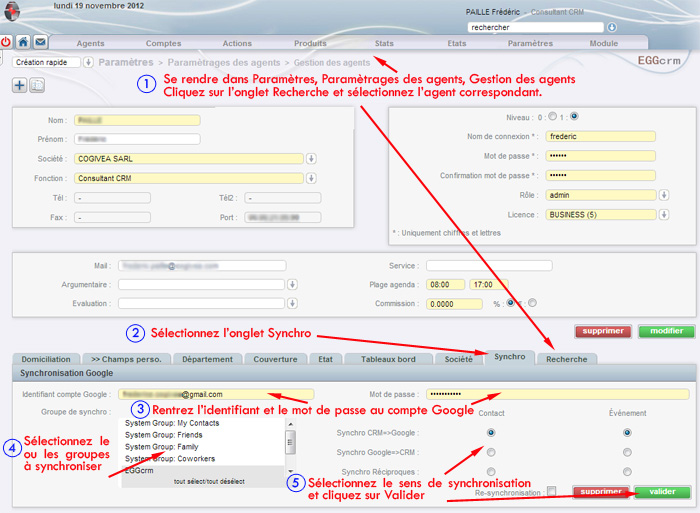Click the green modifier button
700x513 pixels.
pos(667,331)
